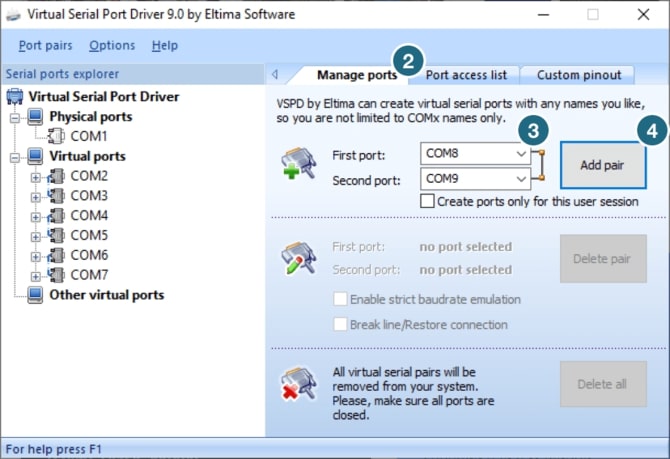Viewport: 670px width, 459px height.
Task: Select the COM6 label in Virtual ports
Action: [89, 255]
